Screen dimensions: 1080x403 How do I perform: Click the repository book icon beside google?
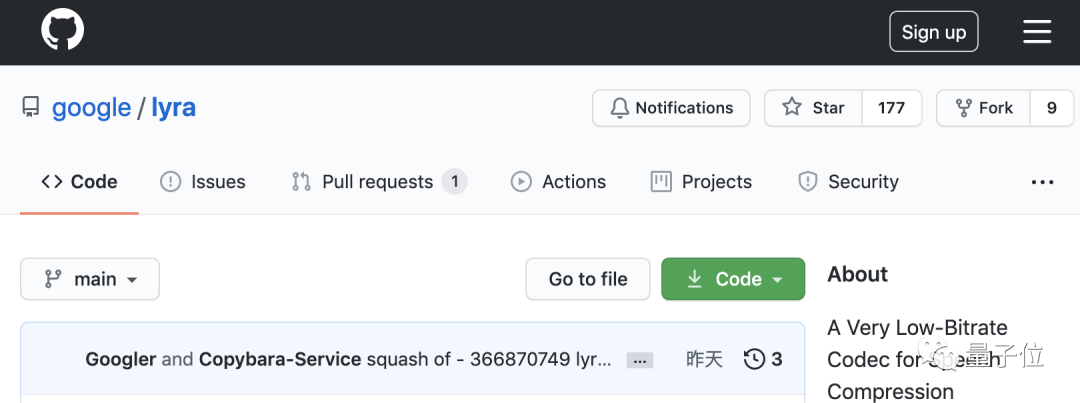tap(31, 107)
